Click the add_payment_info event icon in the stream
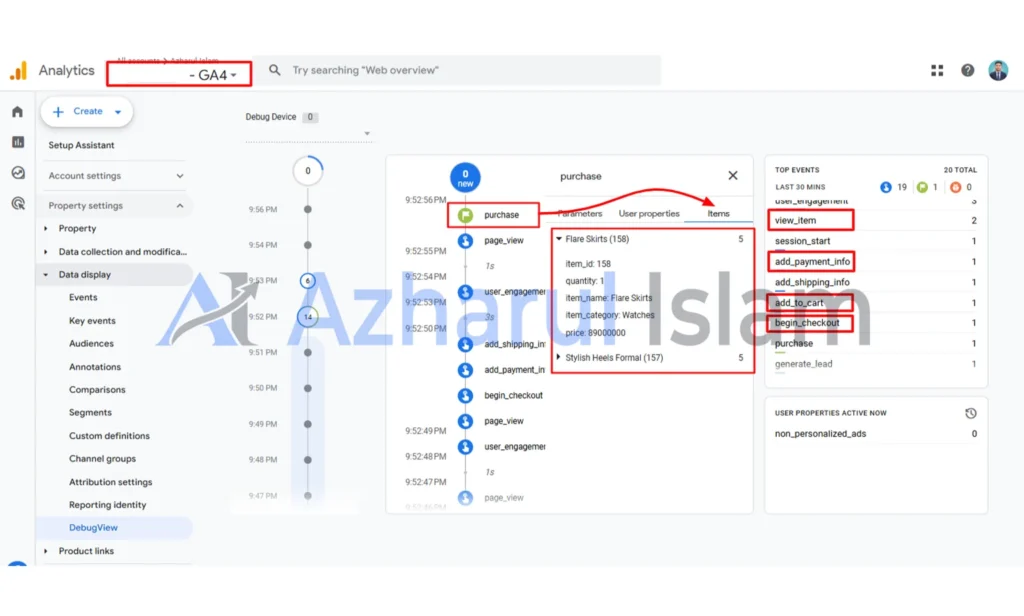This screenshot has height=616, width=1024. tap(465, 370)
